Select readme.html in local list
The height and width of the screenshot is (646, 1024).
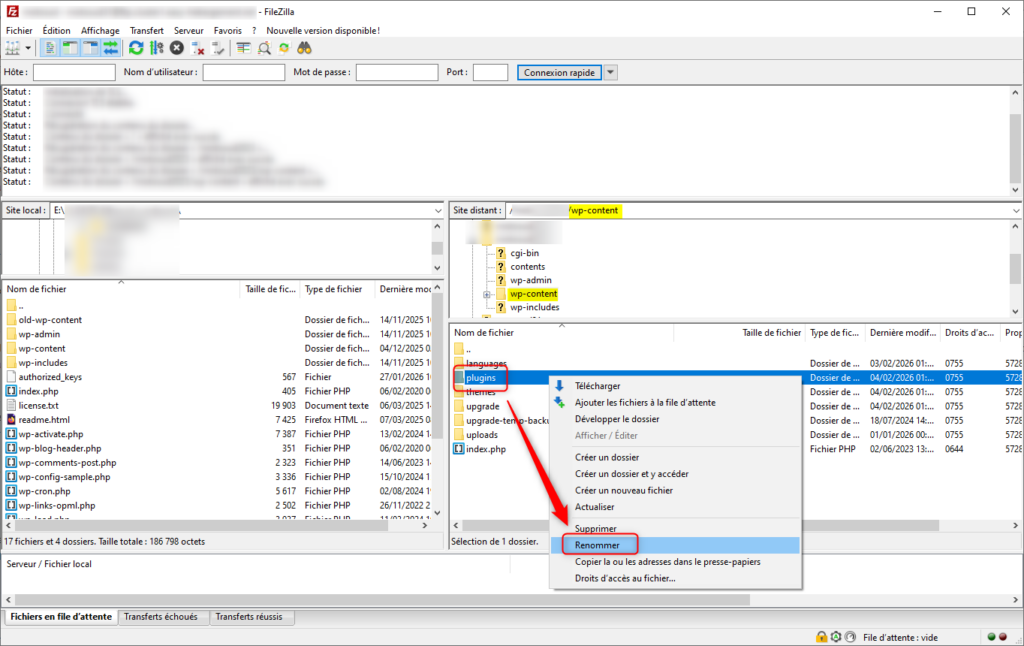44,419
